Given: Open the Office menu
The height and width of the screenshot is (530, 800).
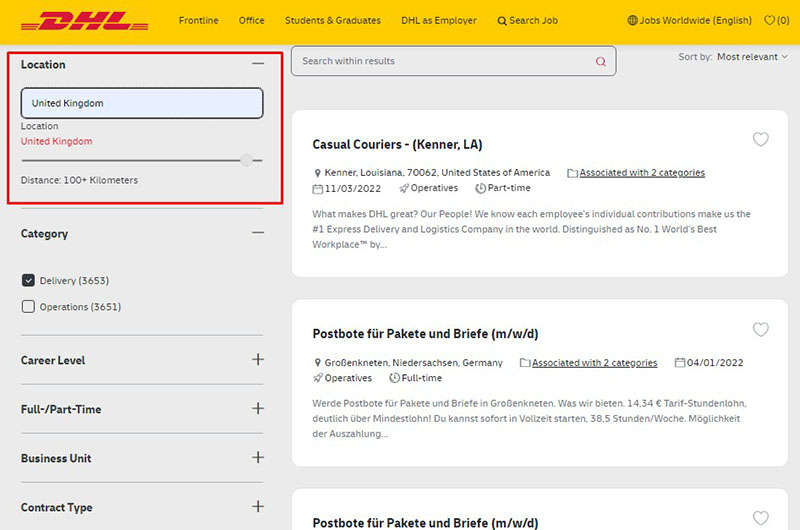Looking at the screenshot, I should 252,20.
